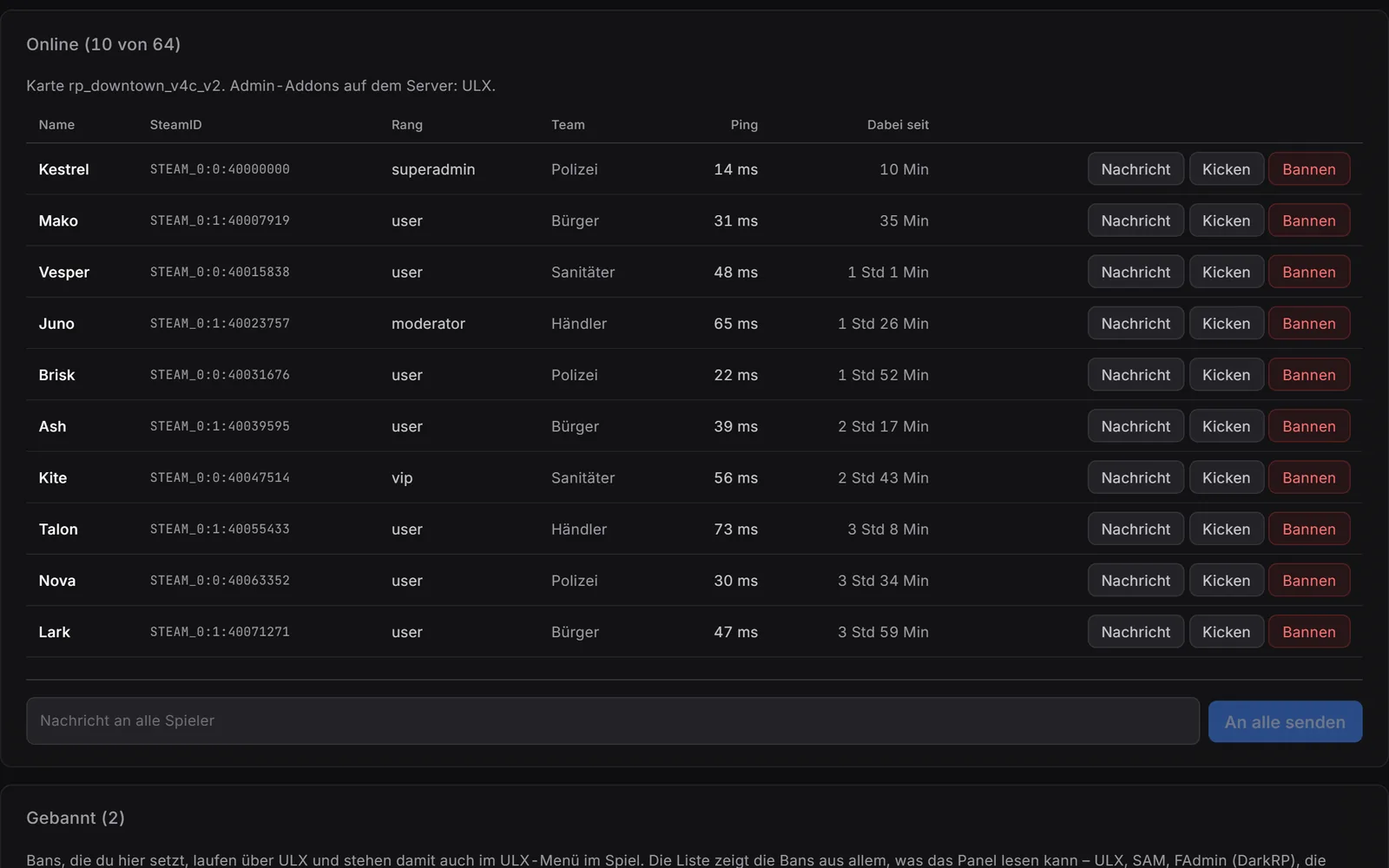Click the 'An alle senden' button
Screen dimensions: 1389x868
[1285, 721]
